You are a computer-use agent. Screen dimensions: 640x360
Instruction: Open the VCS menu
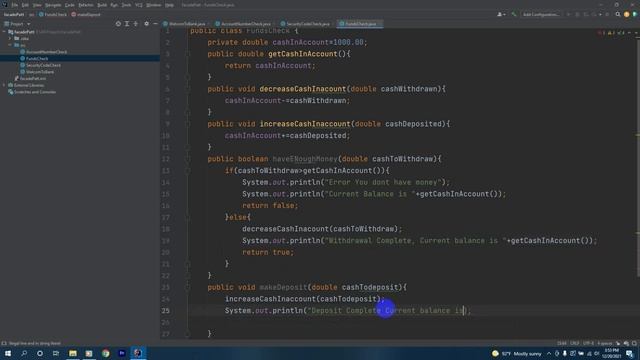[x=139, y=5]
